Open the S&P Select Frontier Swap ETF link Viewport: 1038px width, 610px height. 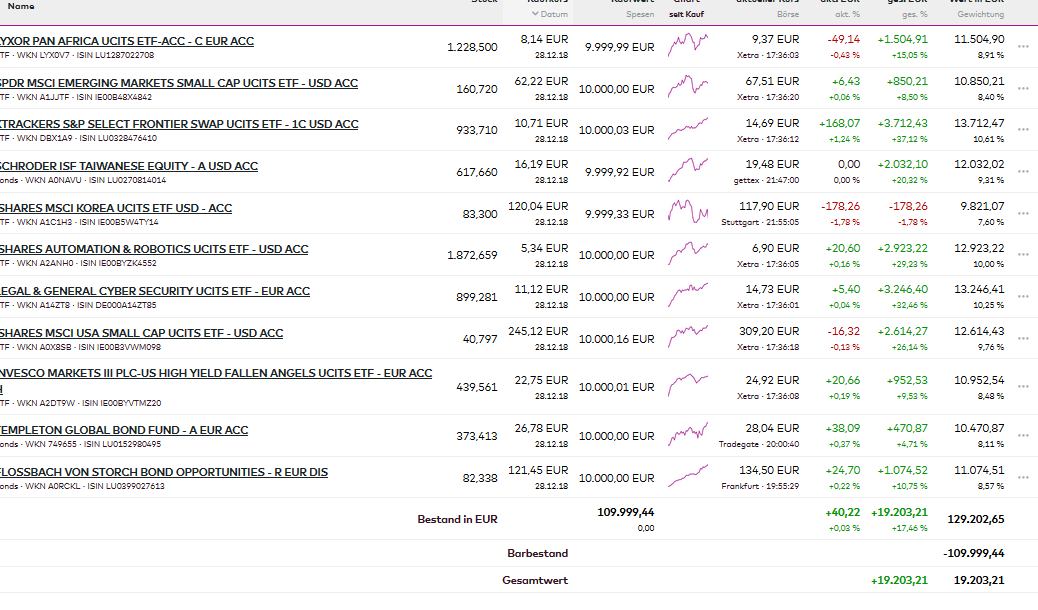coord(179,125)
